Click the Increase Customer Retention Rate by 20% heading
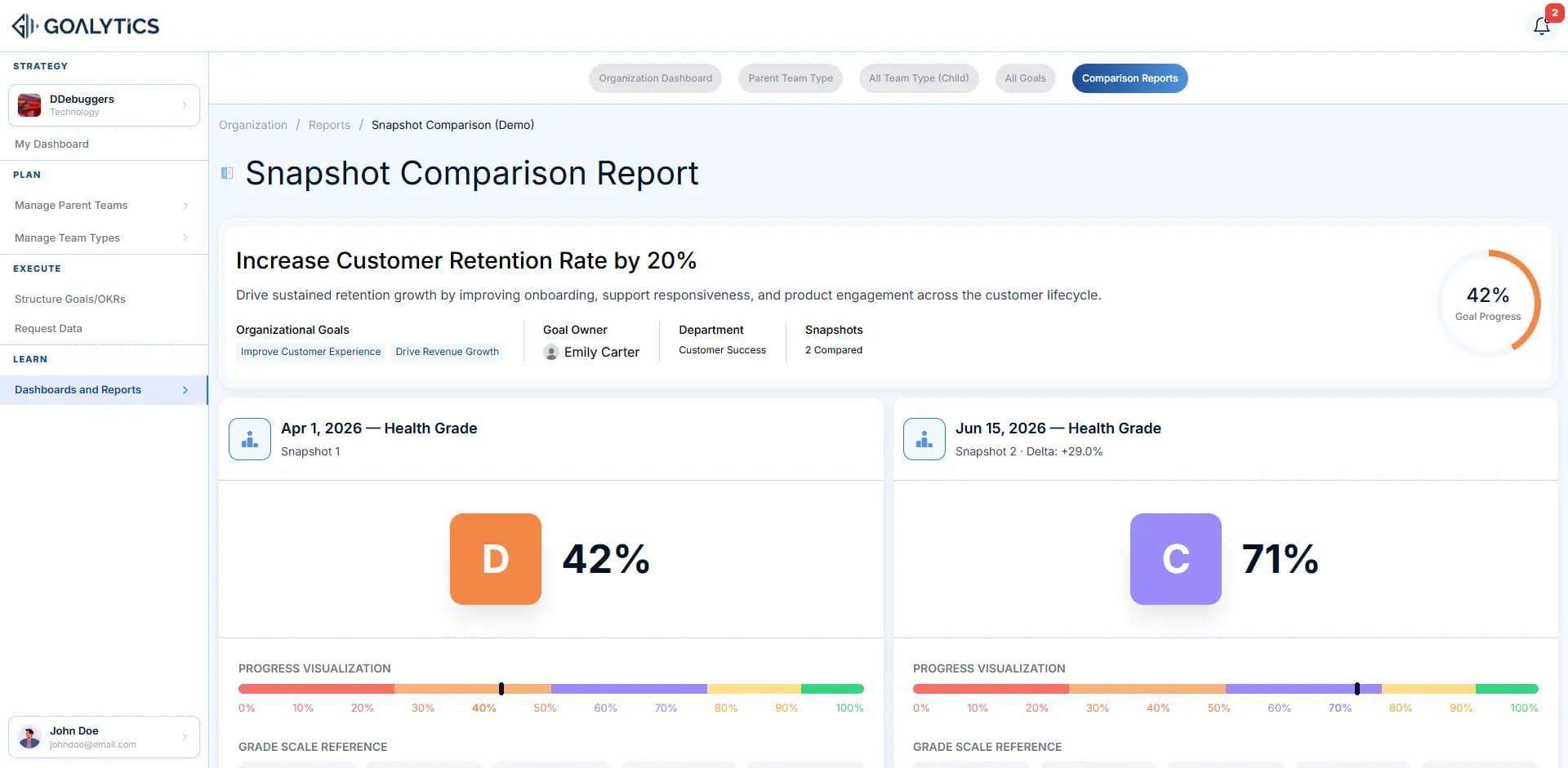1568x768 pixels. [x=466, y=260]
